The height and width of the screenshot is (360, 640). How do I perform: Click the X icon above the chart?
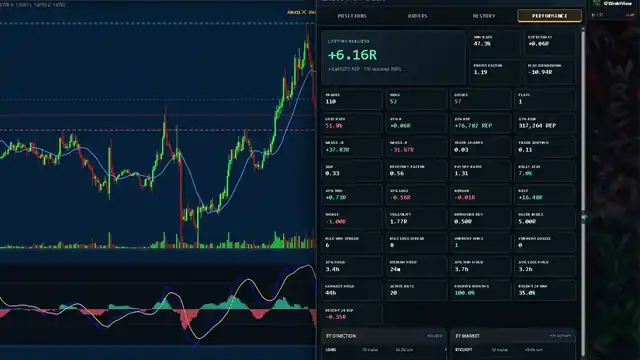pyautogui.click(x=304, y=12)
